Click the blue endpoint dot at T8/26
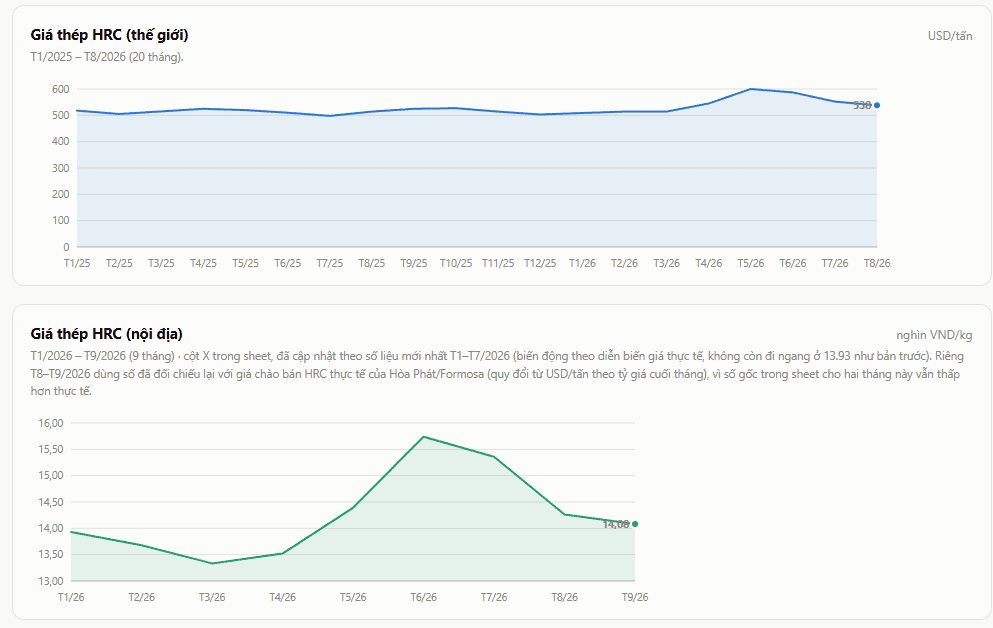This screenshot has width=993, height=628. click(876, 106)
